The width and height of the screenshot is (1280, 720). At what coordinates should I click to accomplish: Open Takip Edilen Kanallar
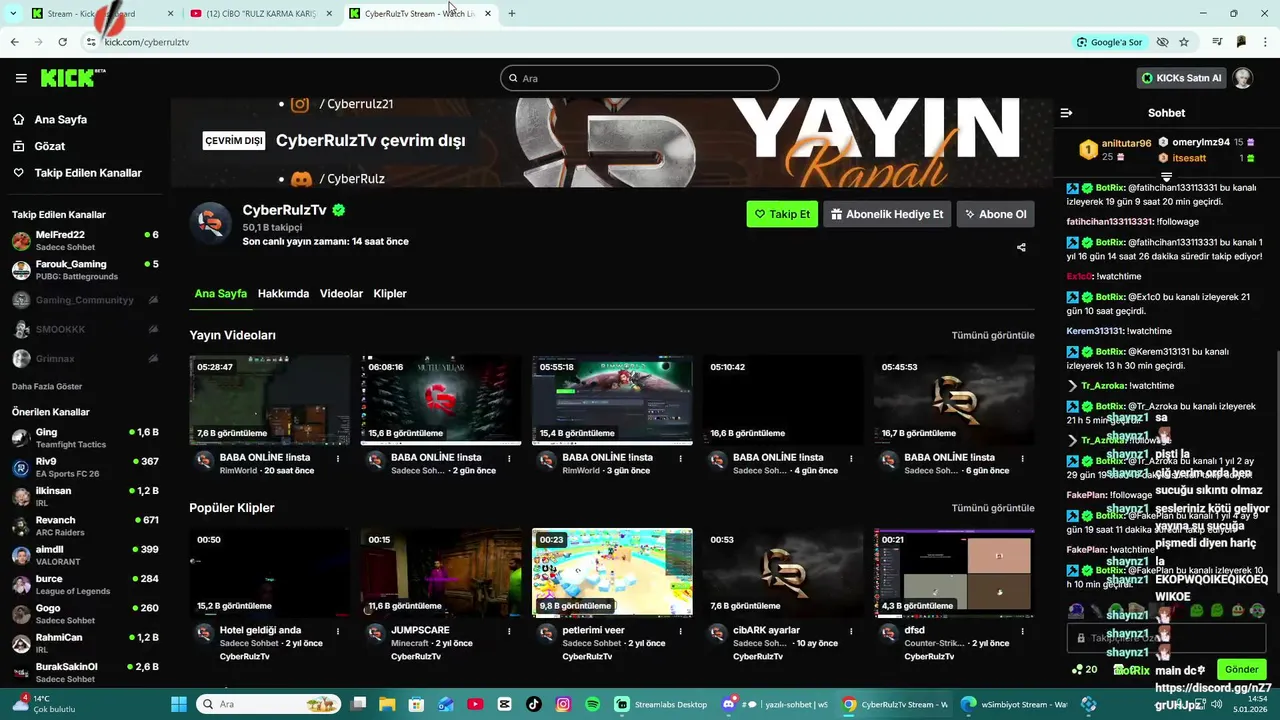click(x=88, y=173)
